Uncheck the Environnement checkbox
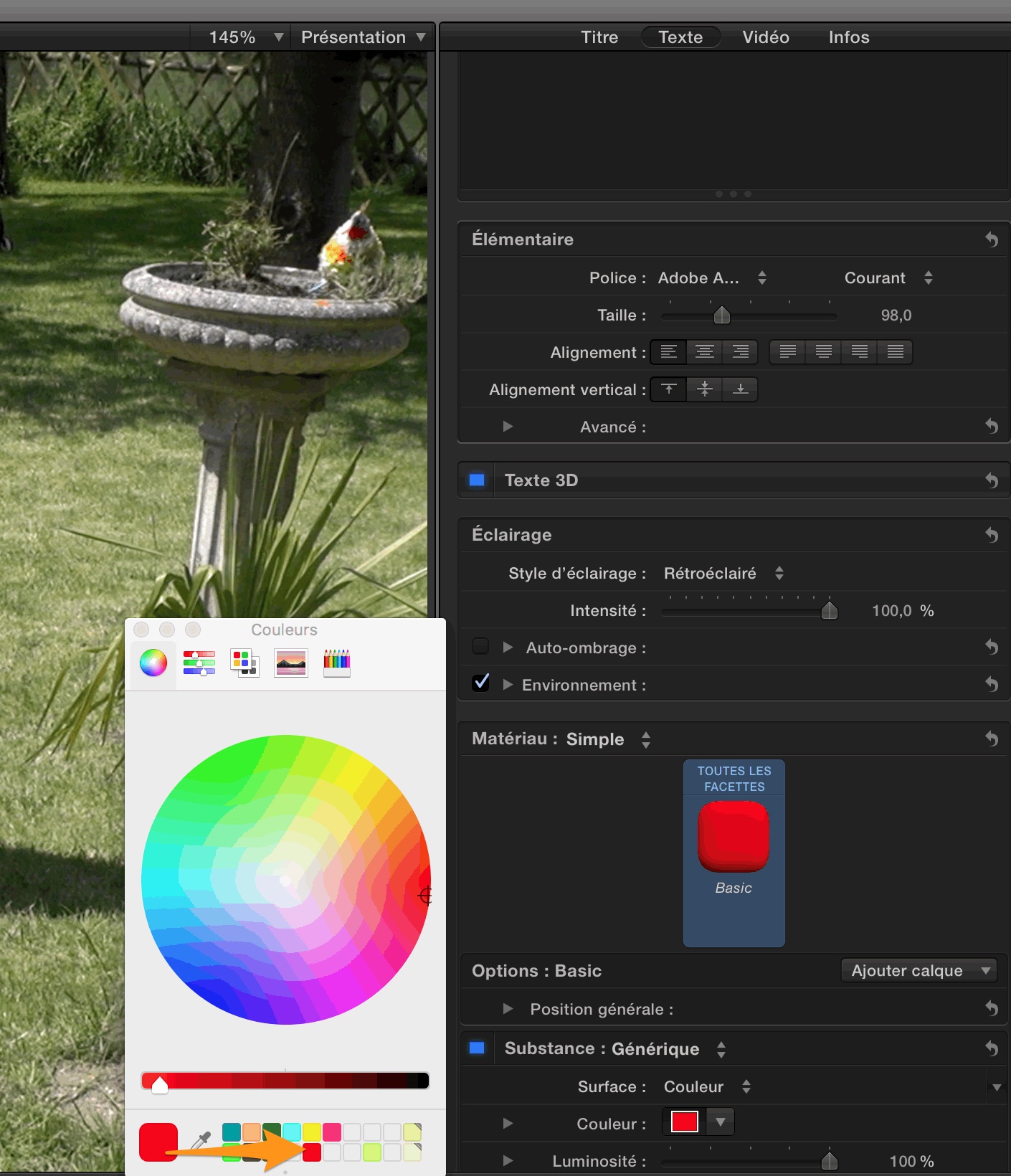Screen dimensions: 1011x1176 coord(480,683)
